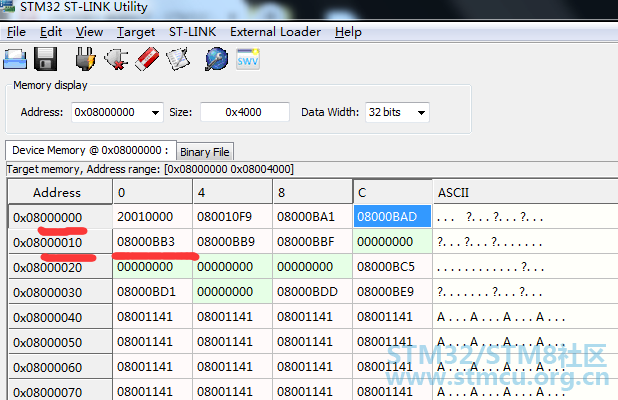
Task: Click the cell containing 08000BE9
Action: [393, 292]
